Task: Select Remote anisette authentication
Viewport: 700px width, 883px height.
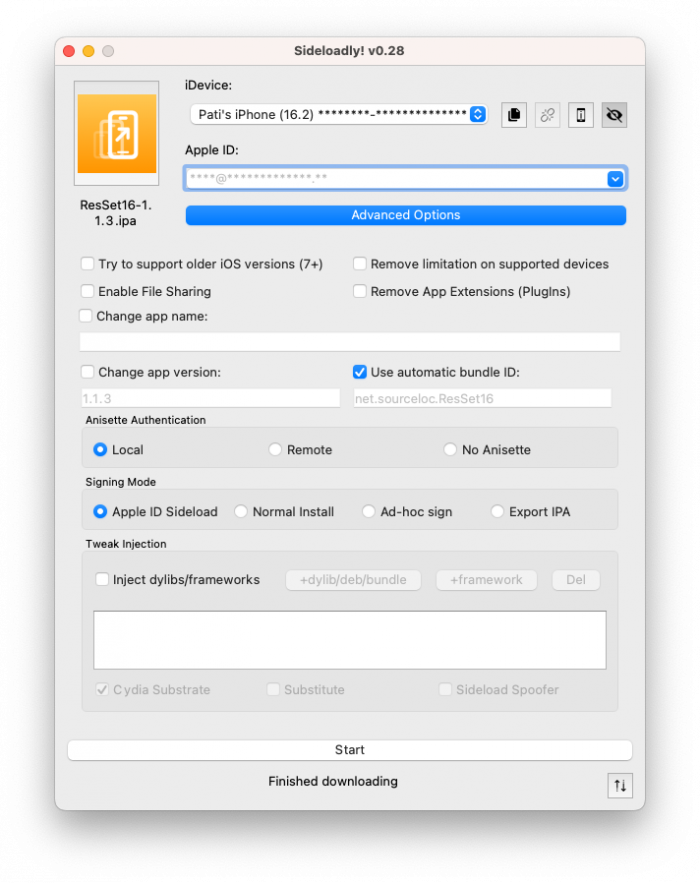Action: 275,449
